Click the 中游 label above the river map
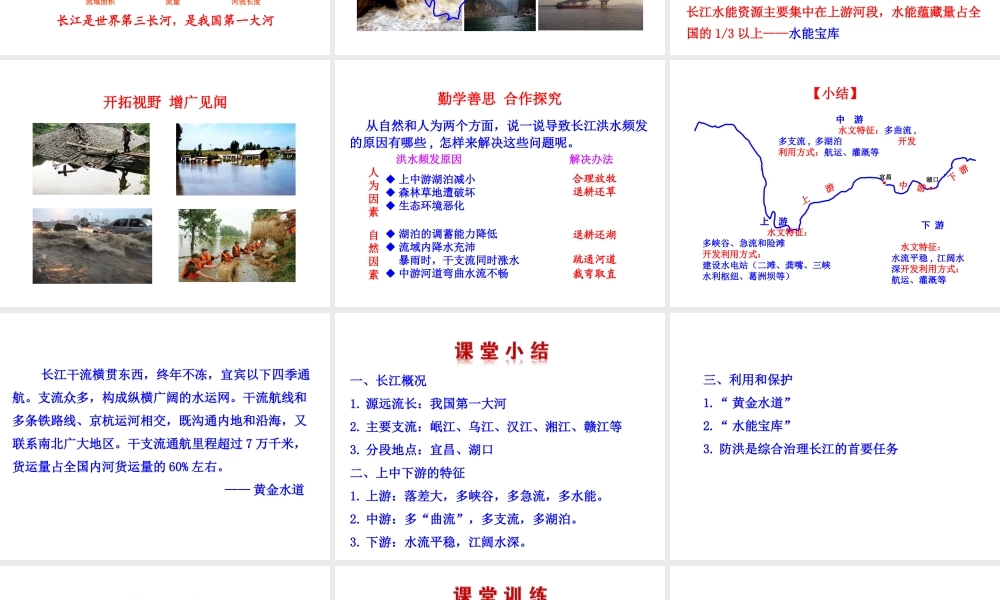The image size is (1000, 600). [849, 119]
